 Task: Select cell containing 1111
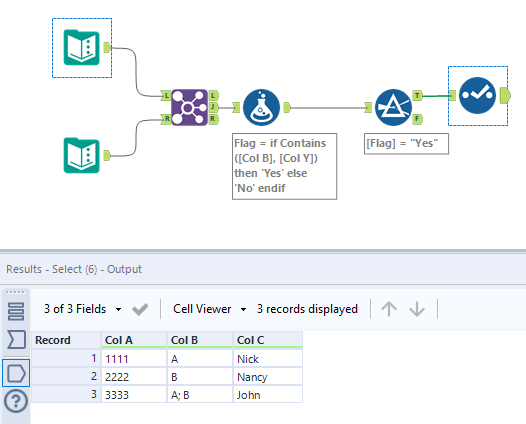[x=134, y=359]
